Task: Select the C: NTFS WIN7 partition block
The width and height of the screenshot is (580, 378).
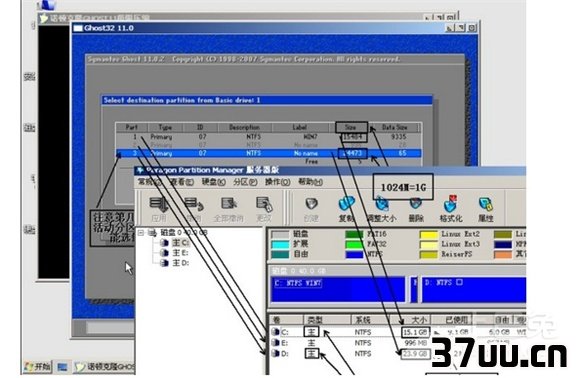Action: (338, 290)
